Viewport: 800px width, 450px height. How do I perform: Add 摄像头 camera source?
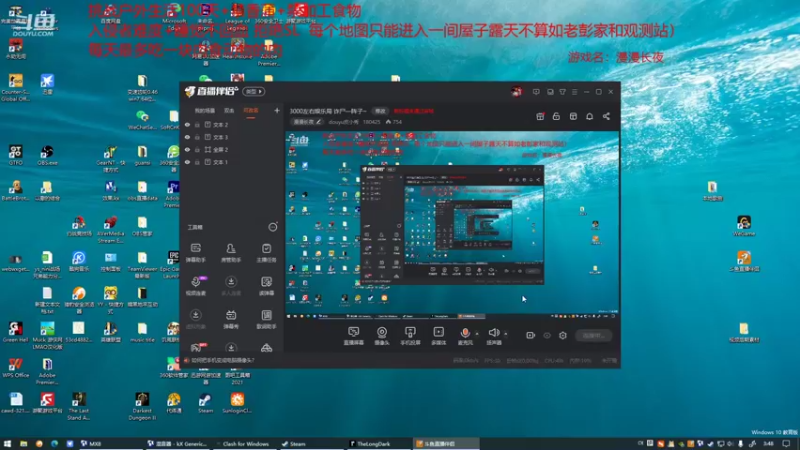point(382,336)
